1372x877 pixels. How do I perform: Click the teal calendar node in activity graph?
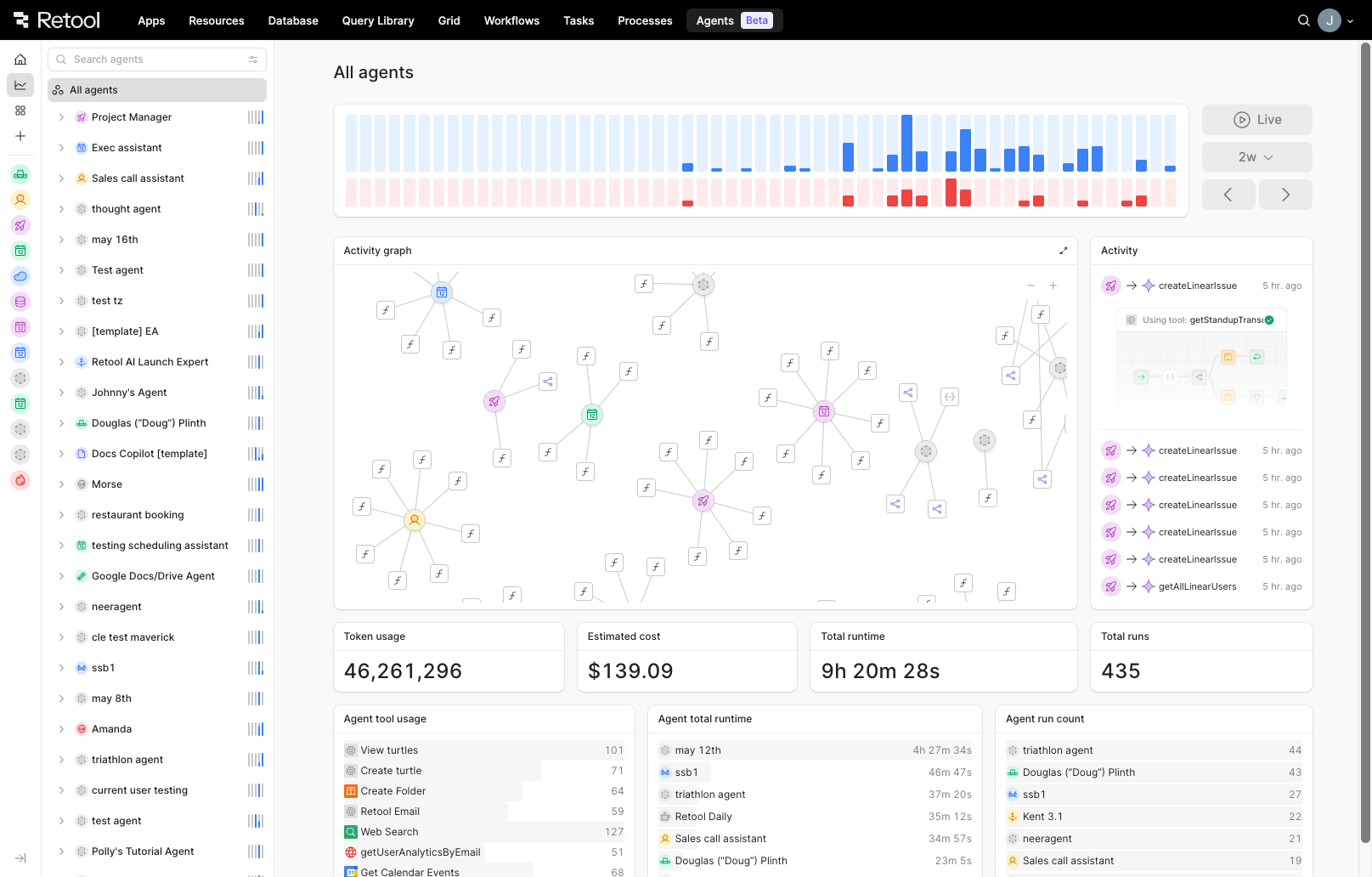(592, 415)
